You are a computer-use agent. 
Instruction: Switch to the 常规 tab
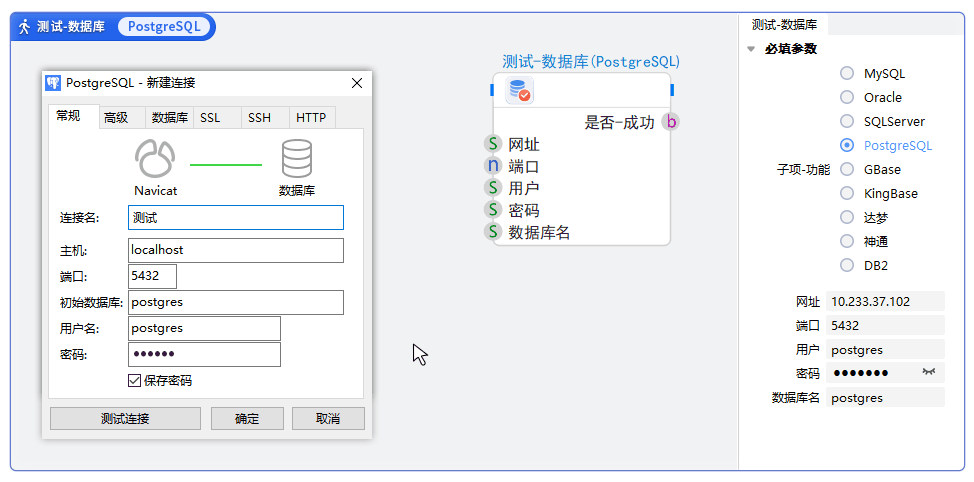(75, 116)
